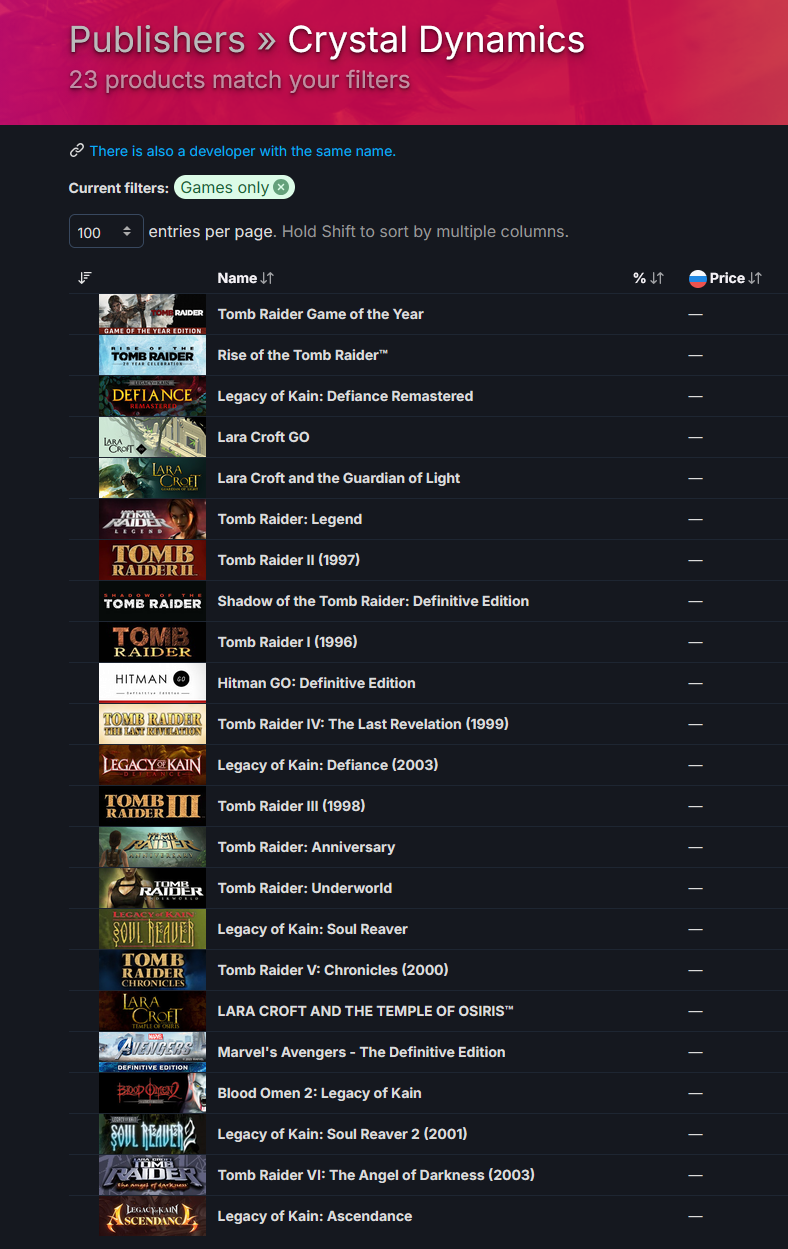Click Marvel's Avengers thumbnail image
Screen dimensions: 788x1249
(x=152, y=1052)
